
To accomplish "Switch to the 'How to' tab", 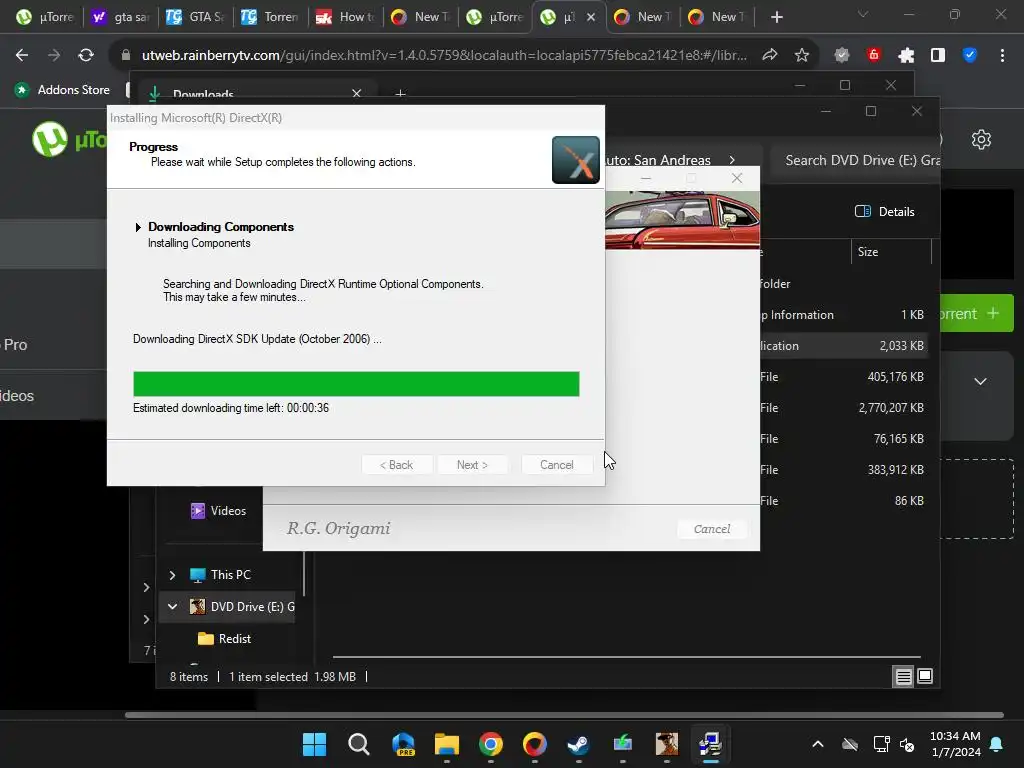I will pos(345,17).
